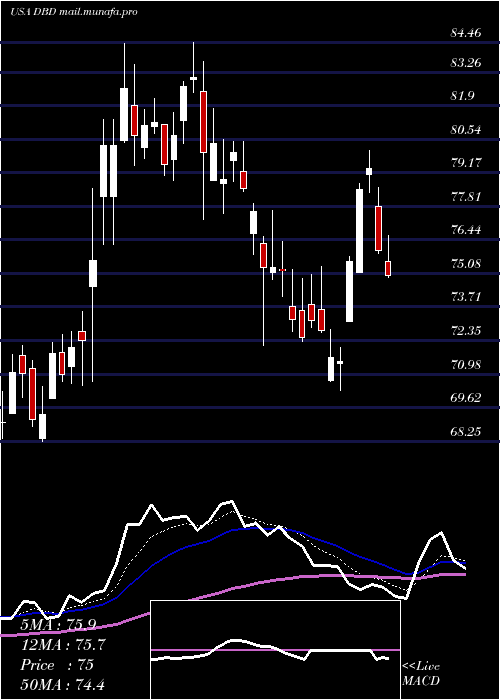500x700 pixels.
Task: Click the 81.9 price axis label
Action: point(462,96)
